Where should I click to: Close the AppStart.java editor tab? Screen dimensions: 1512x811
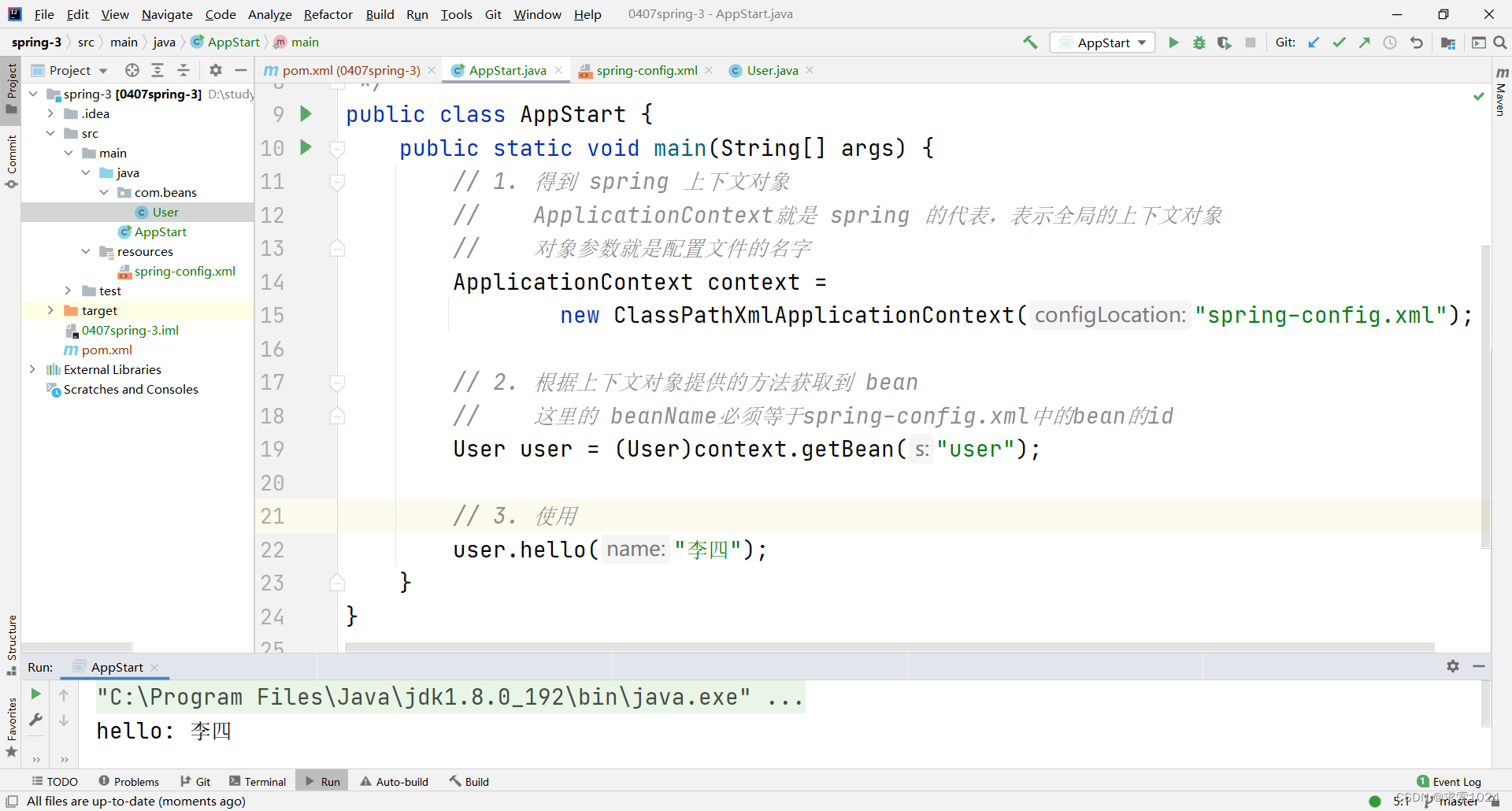pos(558,70)
